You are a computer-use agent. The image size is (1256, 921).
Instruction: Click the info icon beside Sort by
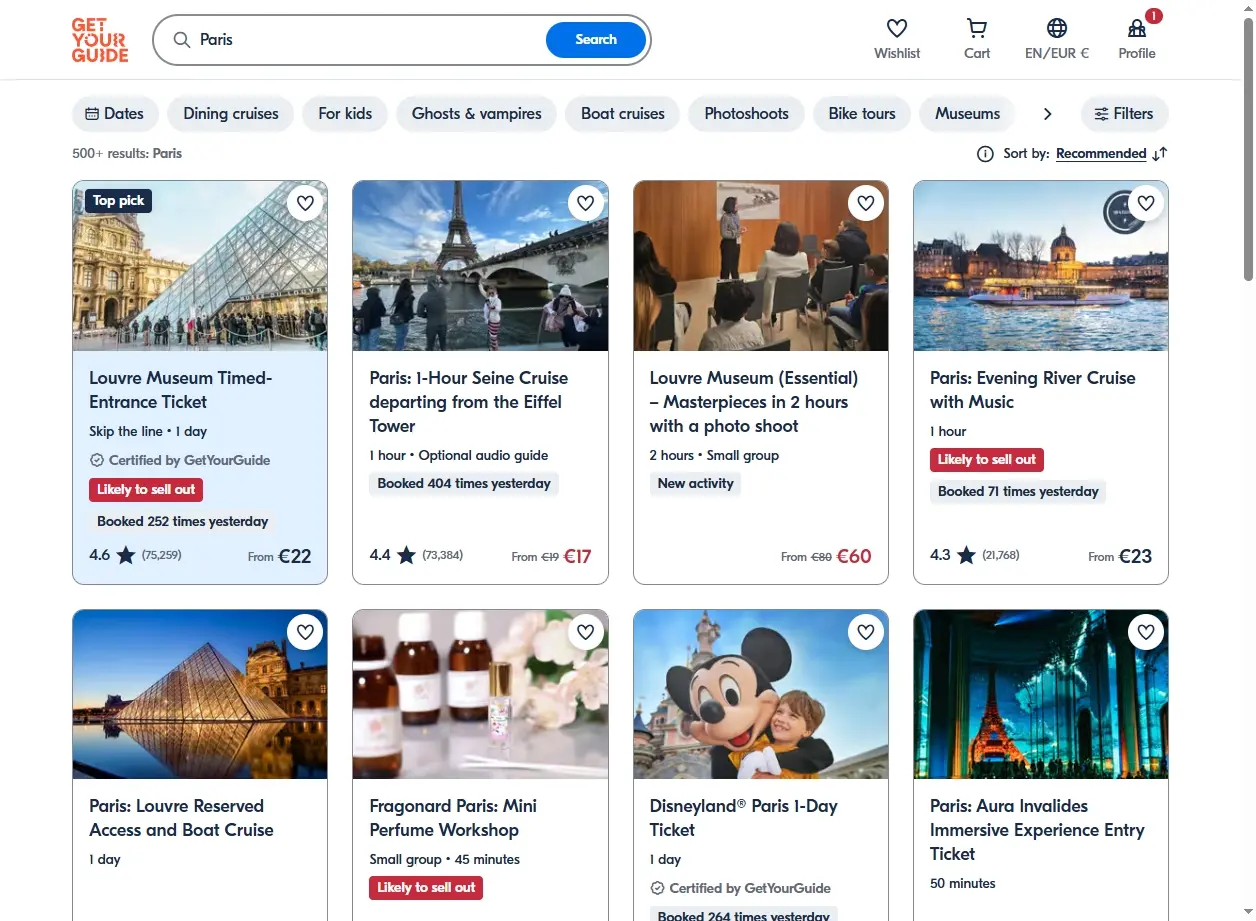click(x=985, y=154)
